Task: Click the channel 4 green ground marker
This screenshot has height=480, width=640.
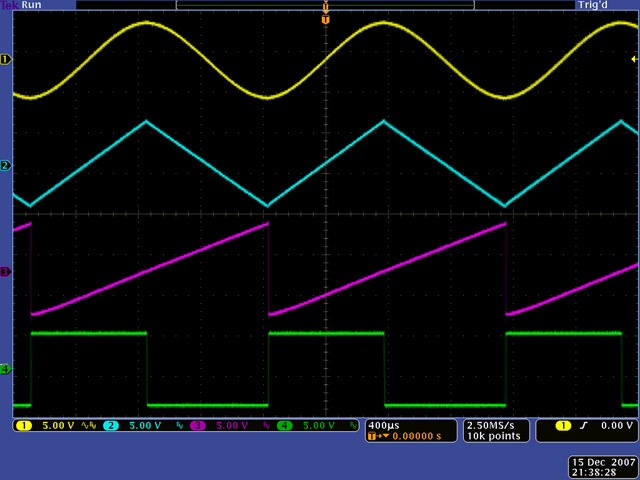Action: (5, 370)
